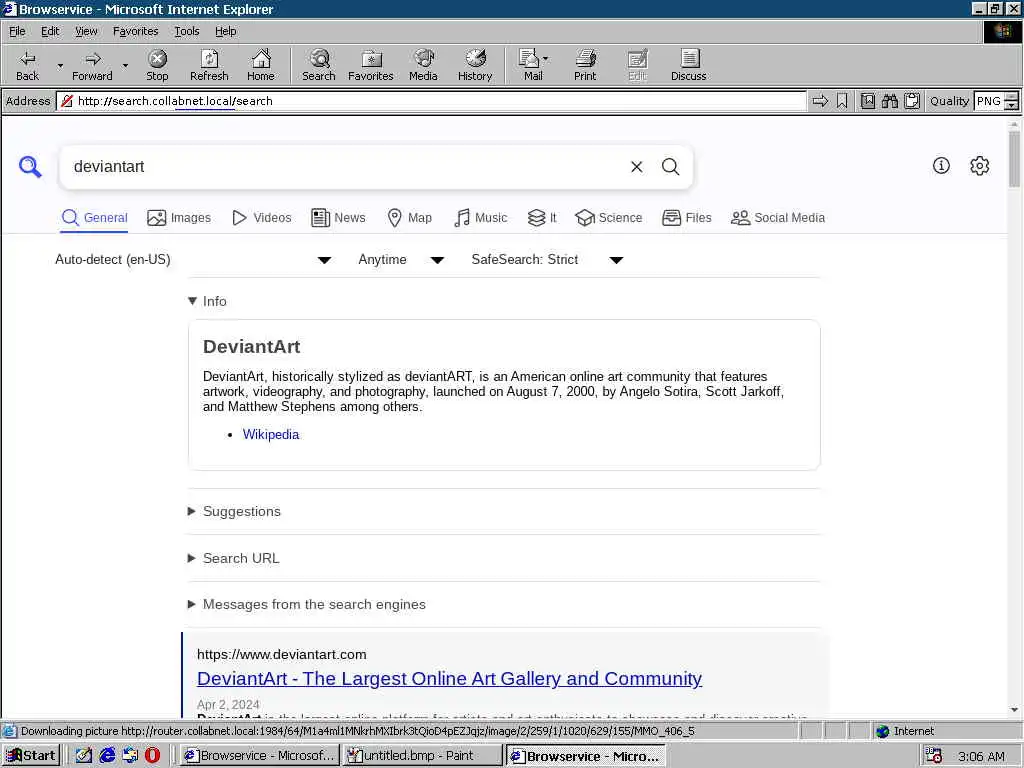Viewport: 1024px width, 768px height.
Task: Switch to the Social Media tab
Action: (778, 218)
